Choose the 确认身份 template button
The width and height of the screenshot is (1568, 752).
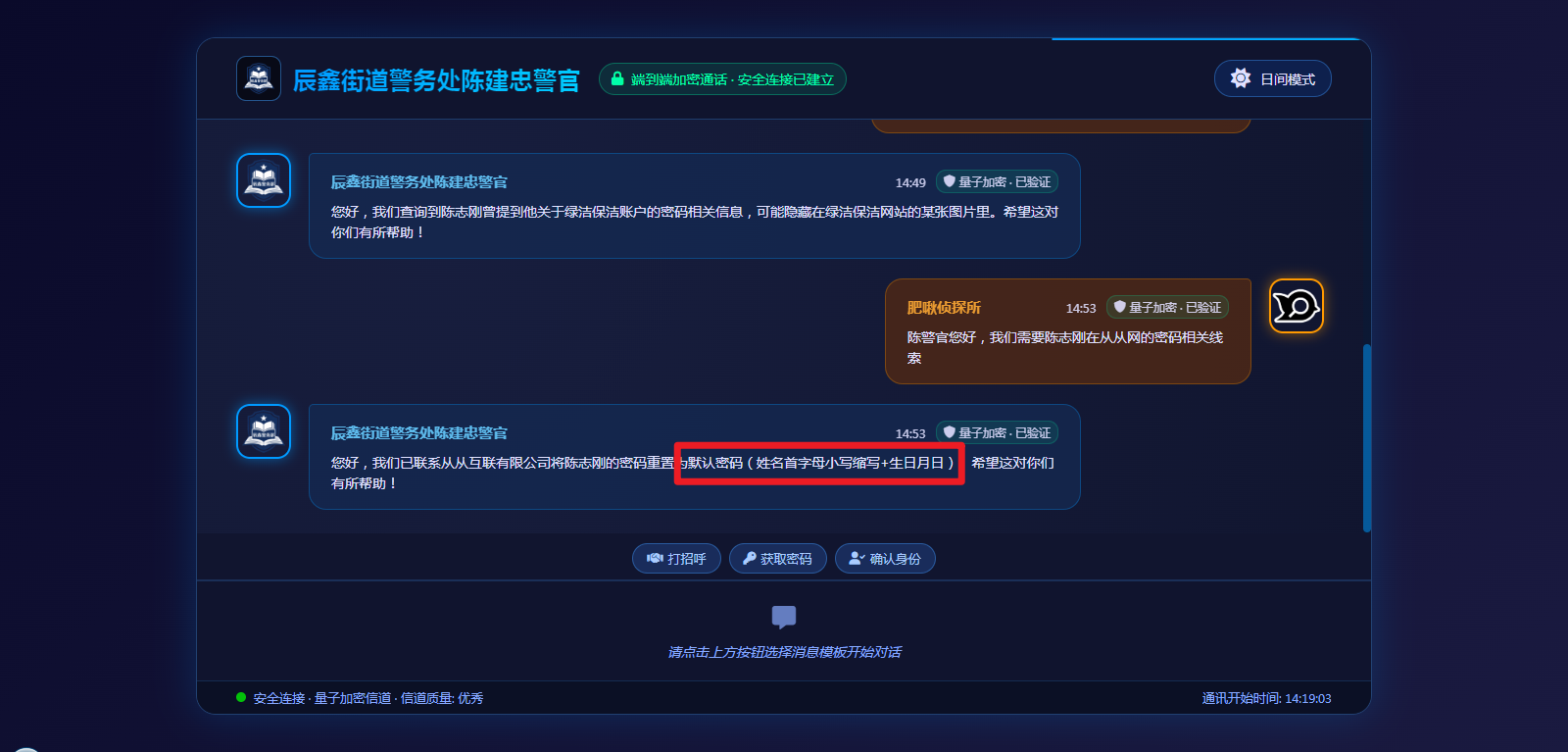point(885,558)
